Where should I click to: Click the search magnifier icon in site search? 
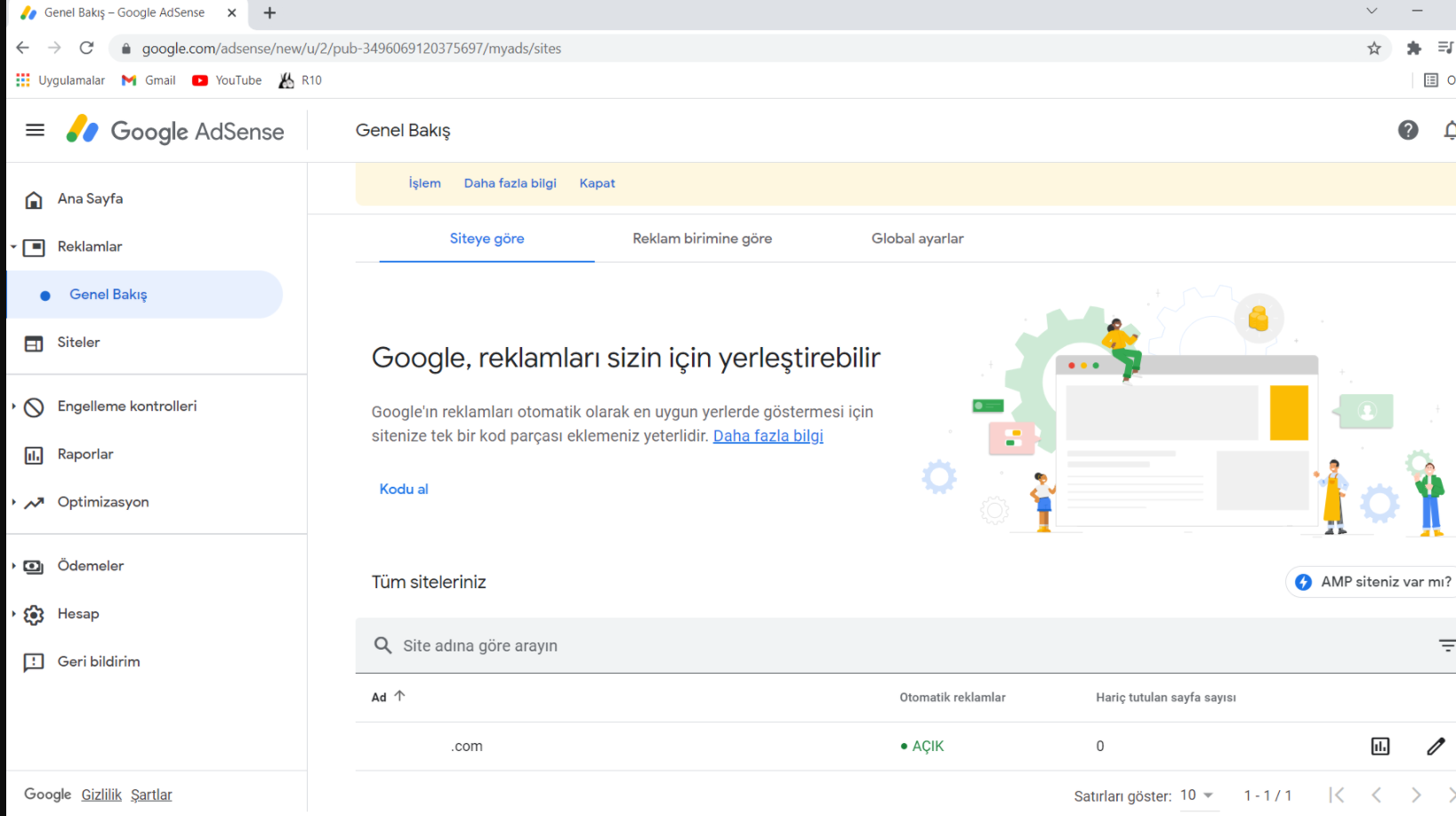coord(382,645)
